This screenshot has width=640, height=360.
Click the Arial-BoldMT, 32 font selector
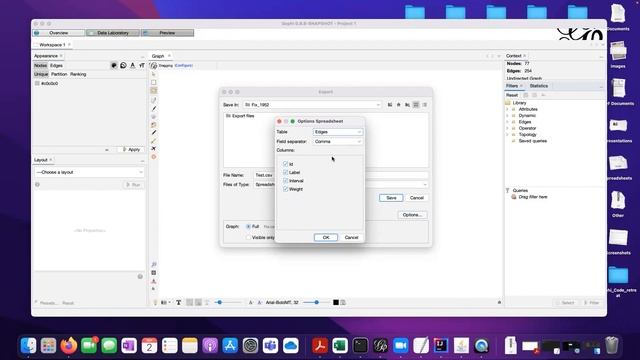pyautogui.click(x=282, y=302)
